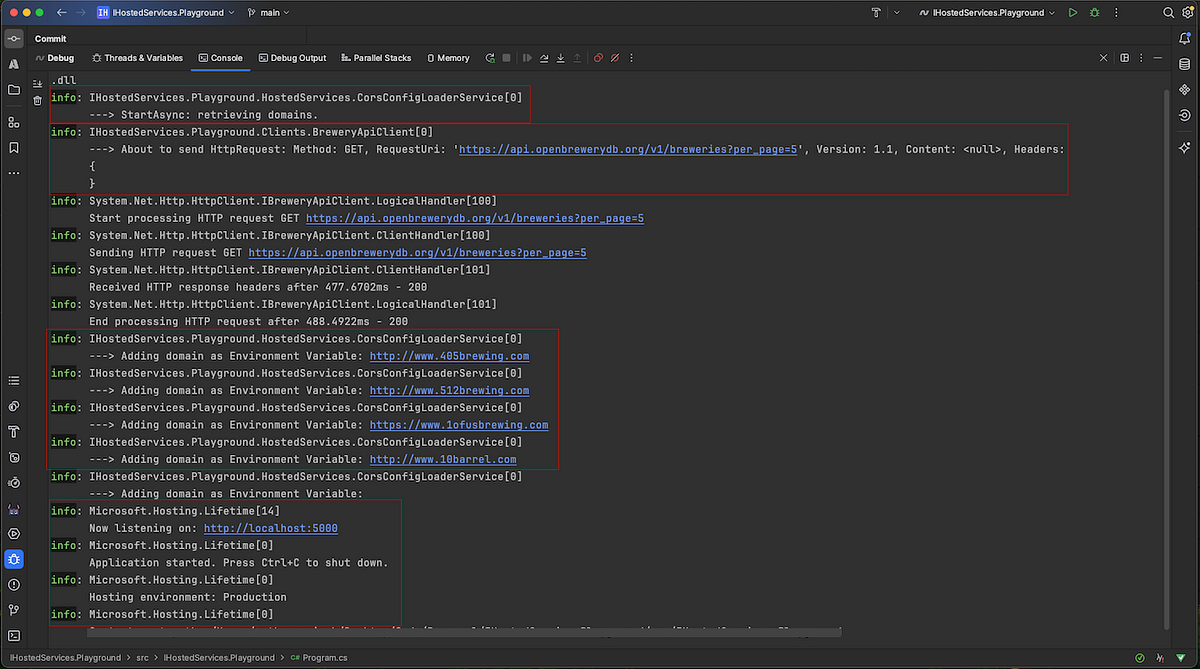Switch to the Parallel Stacks tab
Screen dimensions: 1200x669
pyautogui.click(x=376, y=57)
